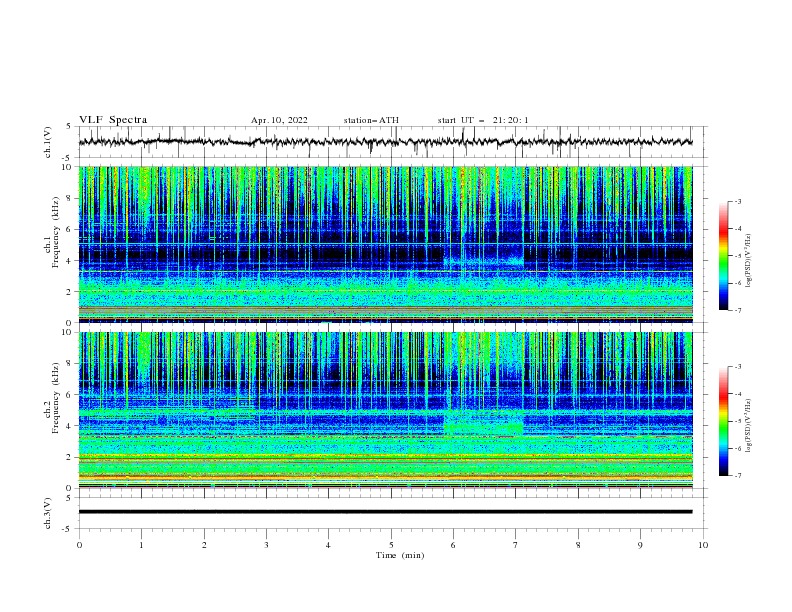This screenshot has width=792, height=612.
Task: Select the "start UT = 21:20:1" text
Action: click(483, 120)
